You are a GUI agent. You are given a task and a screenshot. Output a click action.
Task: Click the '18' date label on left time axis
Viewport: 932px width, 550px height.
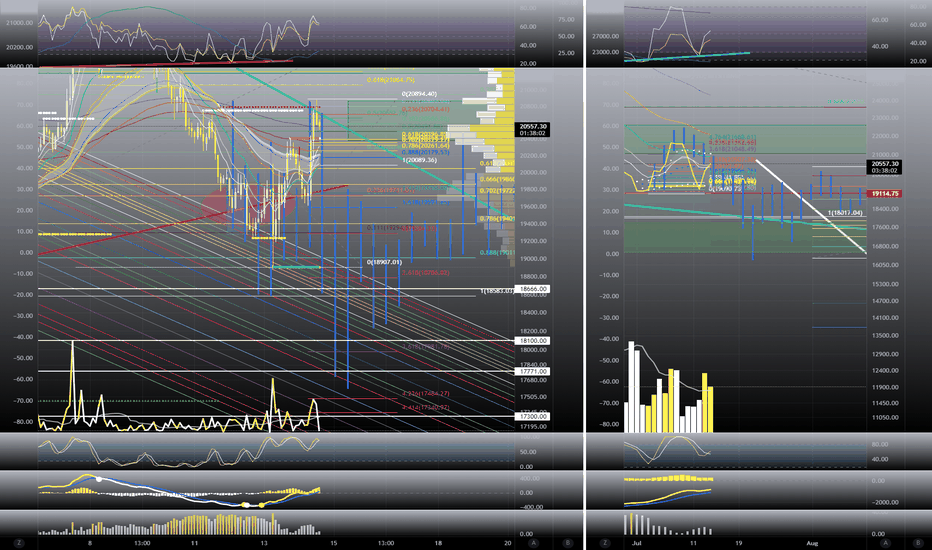point(438,543)
